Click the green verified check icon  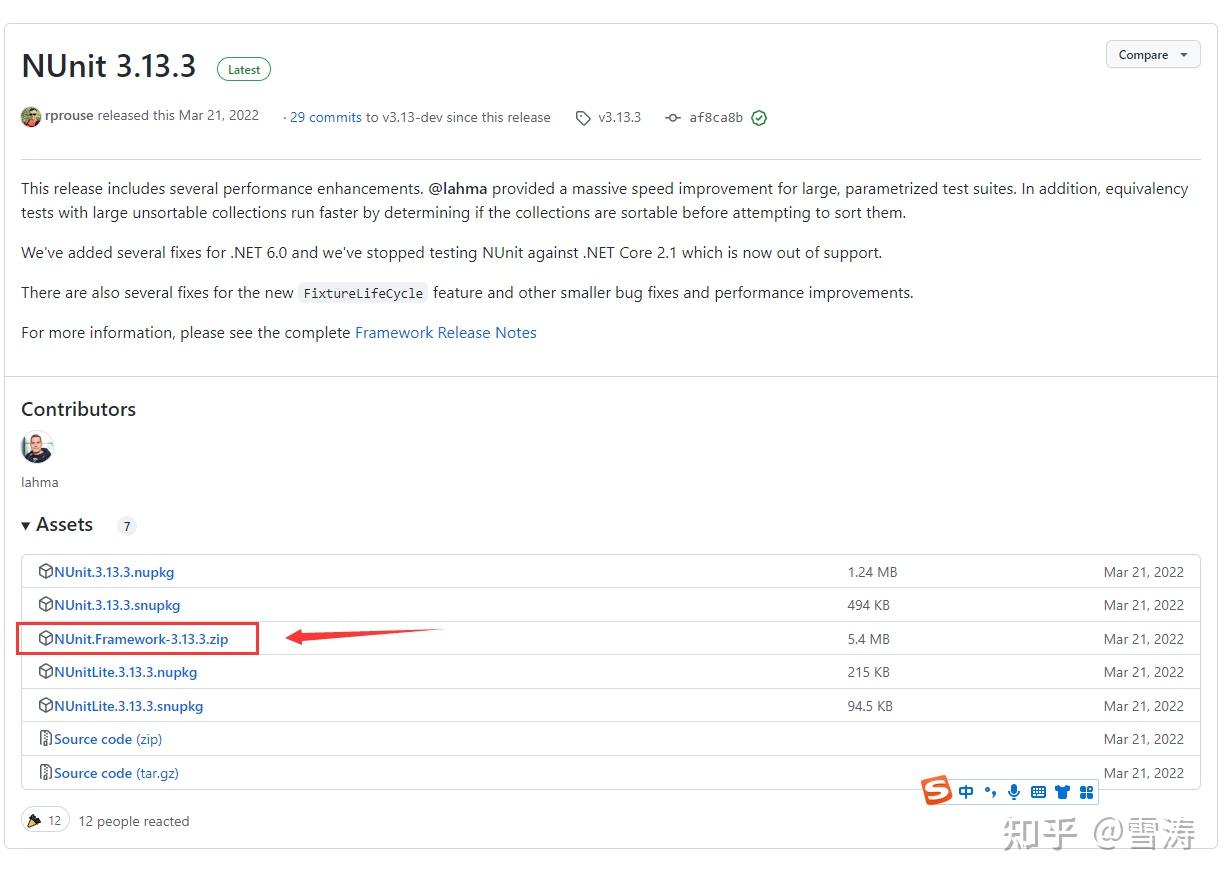point(759,118)
